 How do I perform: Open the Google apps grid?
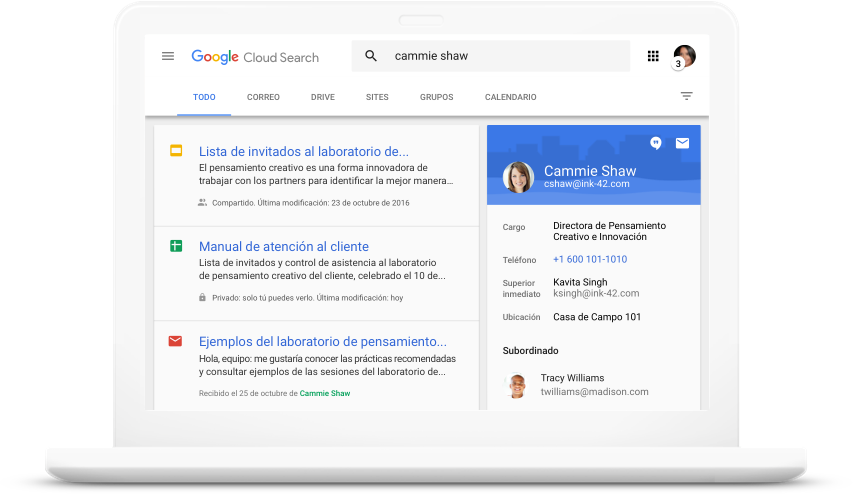[653, 56]
